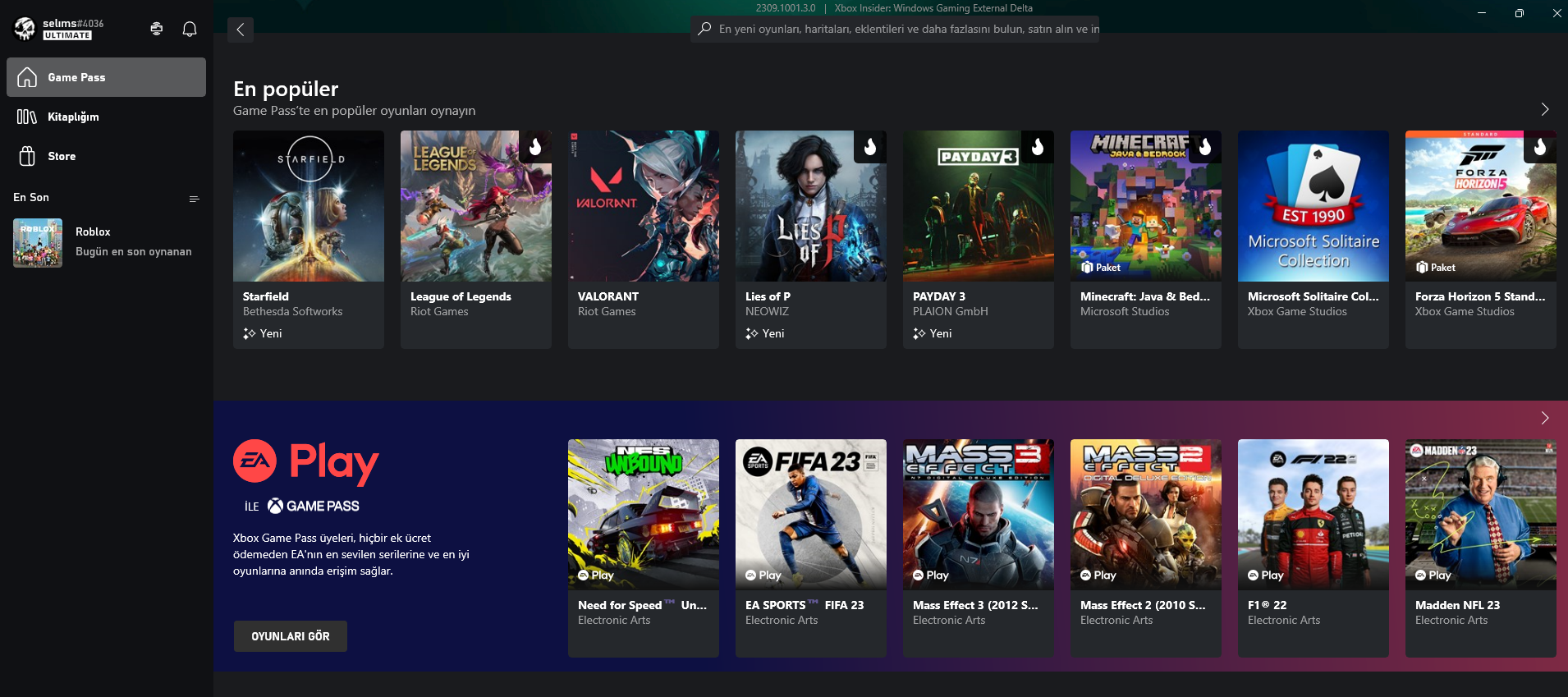This screenshot has width=1568, height=697.
Task: Open the Starfield title link
Action: click(x=266, y=296)
